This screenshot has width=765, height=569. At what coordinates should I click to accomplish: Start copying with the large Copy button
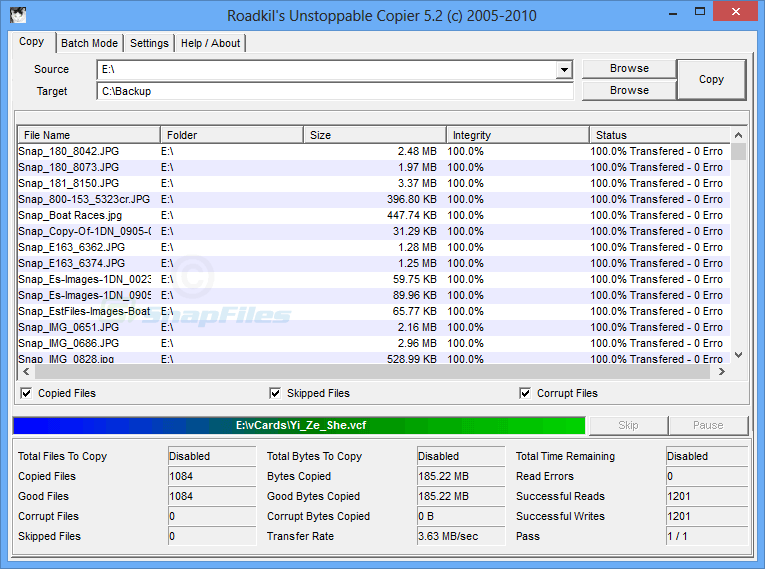click(x=711, y=80)
